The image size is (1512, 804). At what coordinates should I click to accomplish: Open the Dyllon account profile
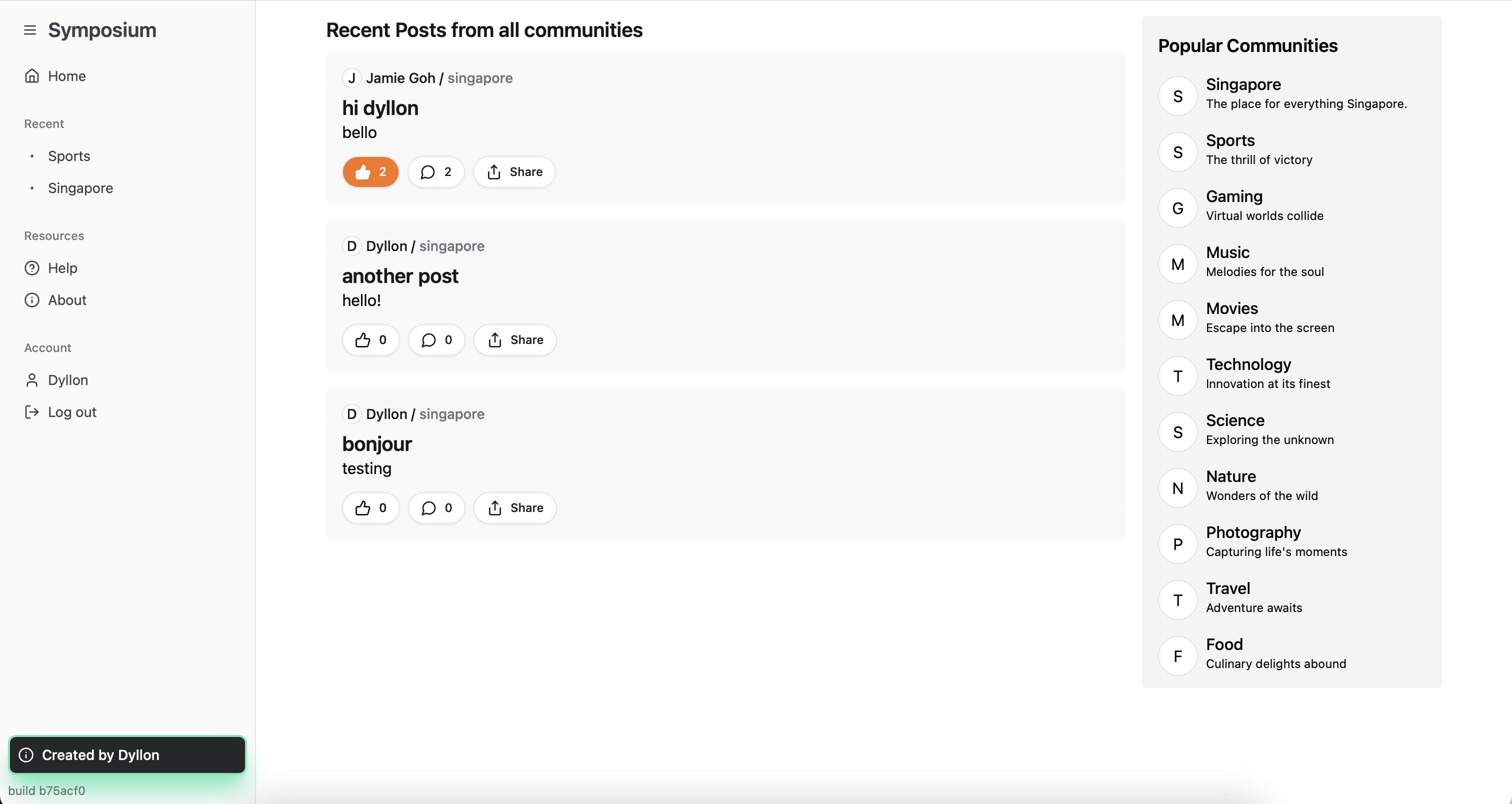(67, 380)
